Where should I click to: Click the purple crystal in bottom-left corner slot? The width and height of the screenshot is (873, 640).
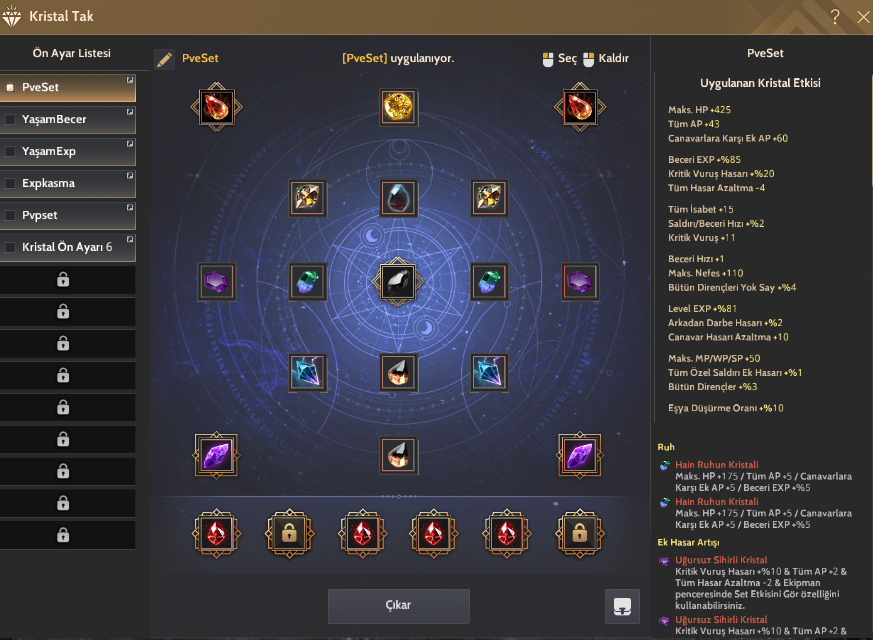(216, 456)
